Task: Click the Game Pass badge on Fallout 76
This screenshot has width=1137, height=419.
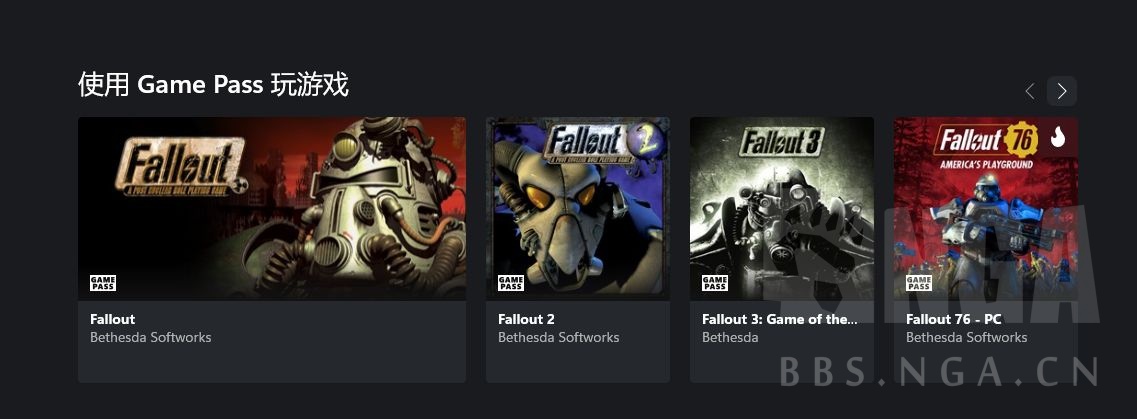Action: tap(919, 283)
